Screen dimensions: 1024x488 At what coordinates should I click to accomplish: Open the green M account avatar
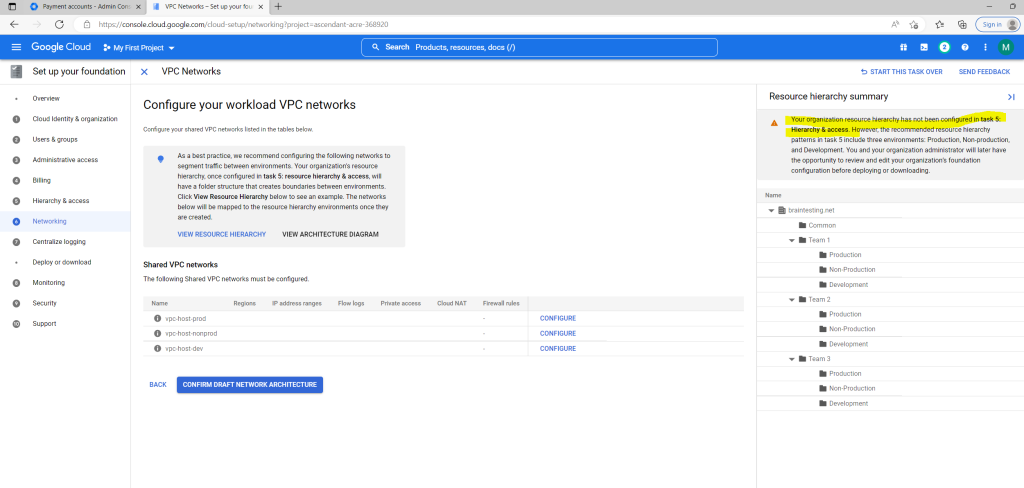[x=1006, y=48]
